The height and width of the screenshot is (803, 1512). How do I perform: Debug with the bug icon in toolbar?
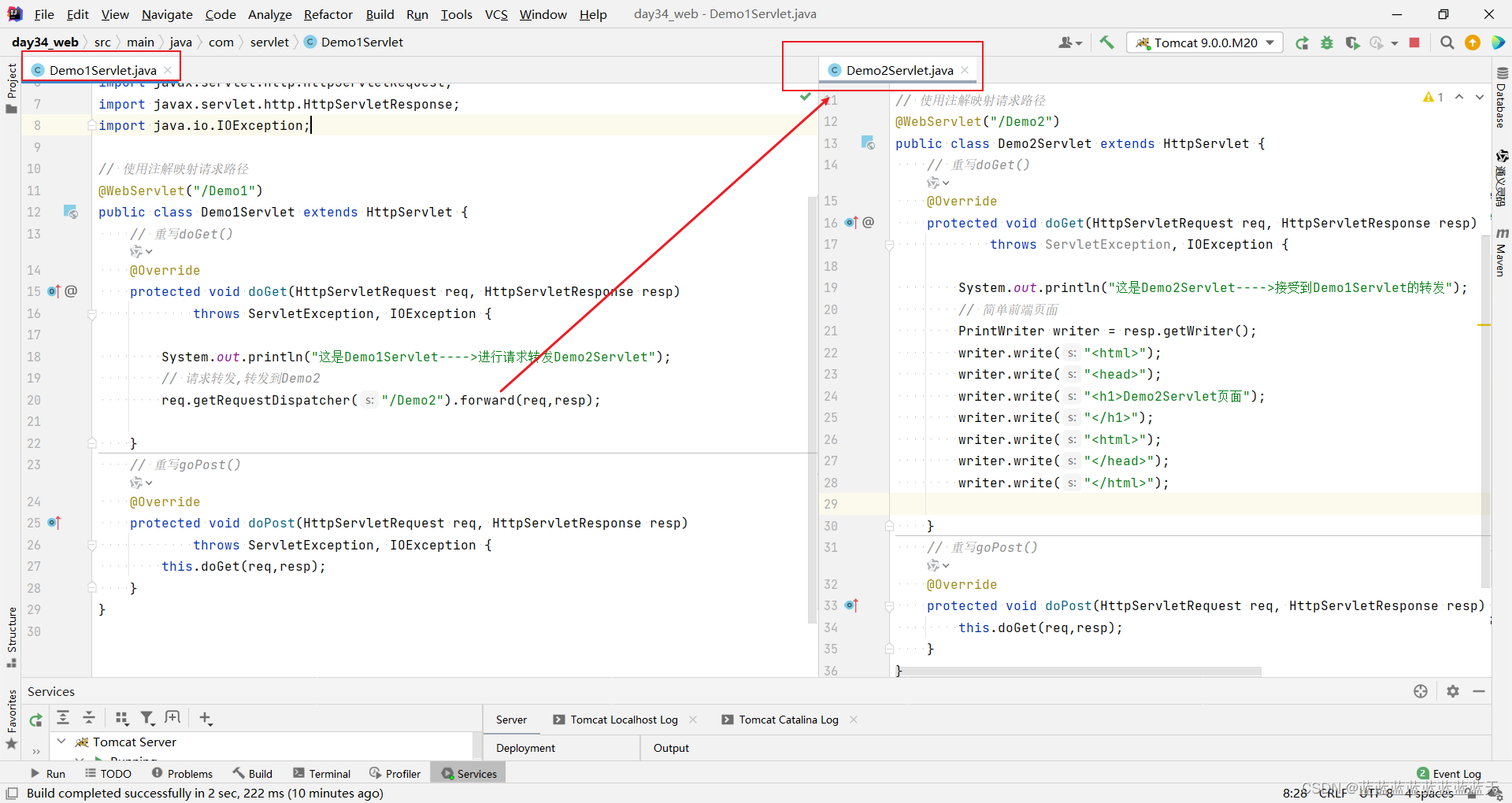(x=1327, y=43)
